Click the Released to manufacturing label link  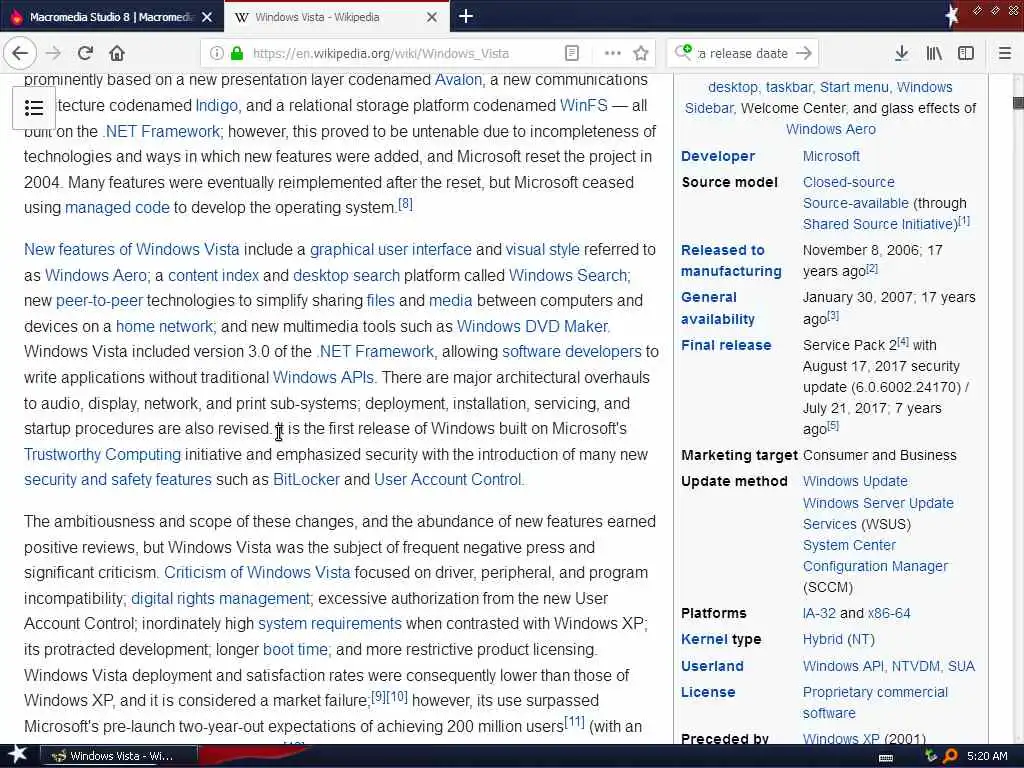[x=731, y=261]
